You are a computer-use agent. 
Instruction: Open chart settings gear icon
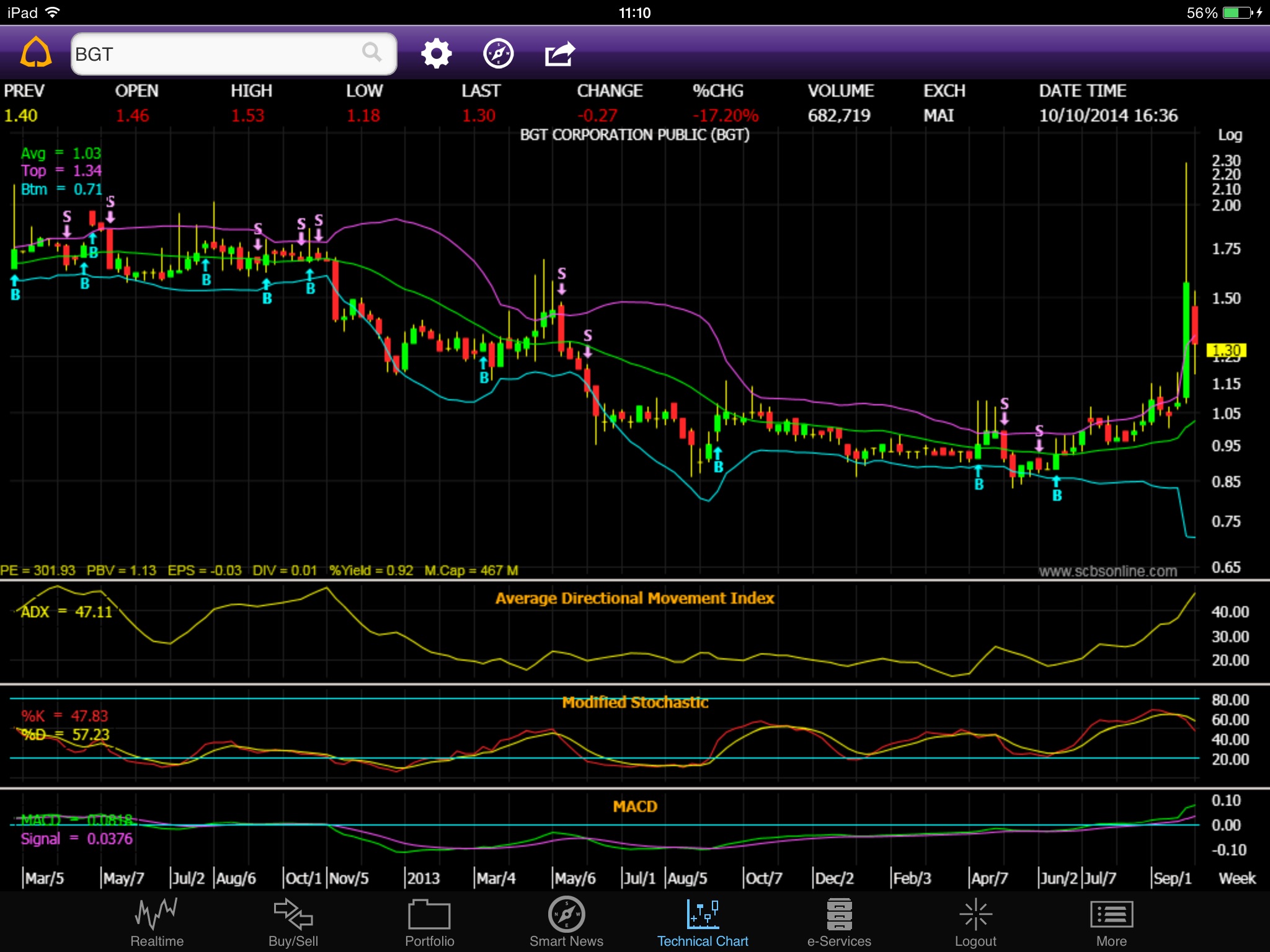tap(436, 54)
